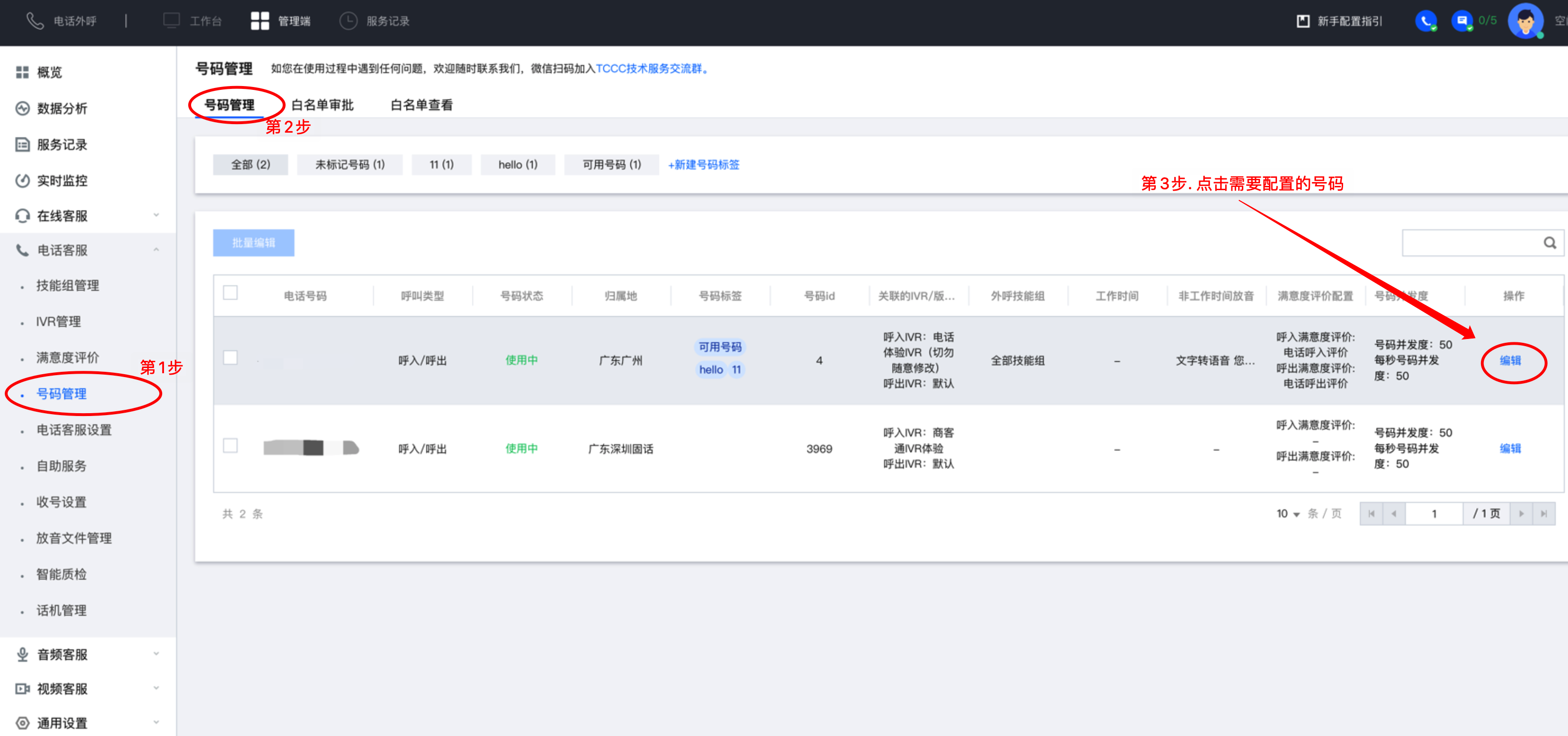Screen dimensions: 1568x736
Task: Open the 10 条/页 page size dropdown
Action: (x=1288, y=514)
